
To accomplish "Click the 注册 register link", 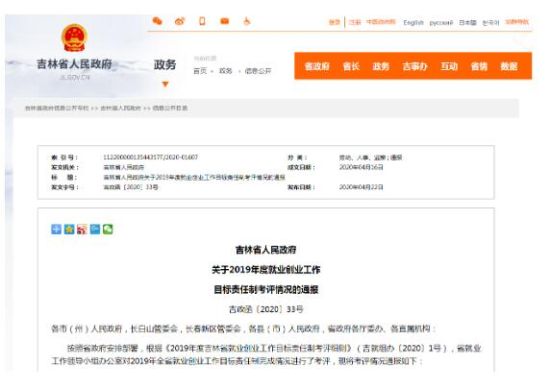I will click(x=355, y=22).
